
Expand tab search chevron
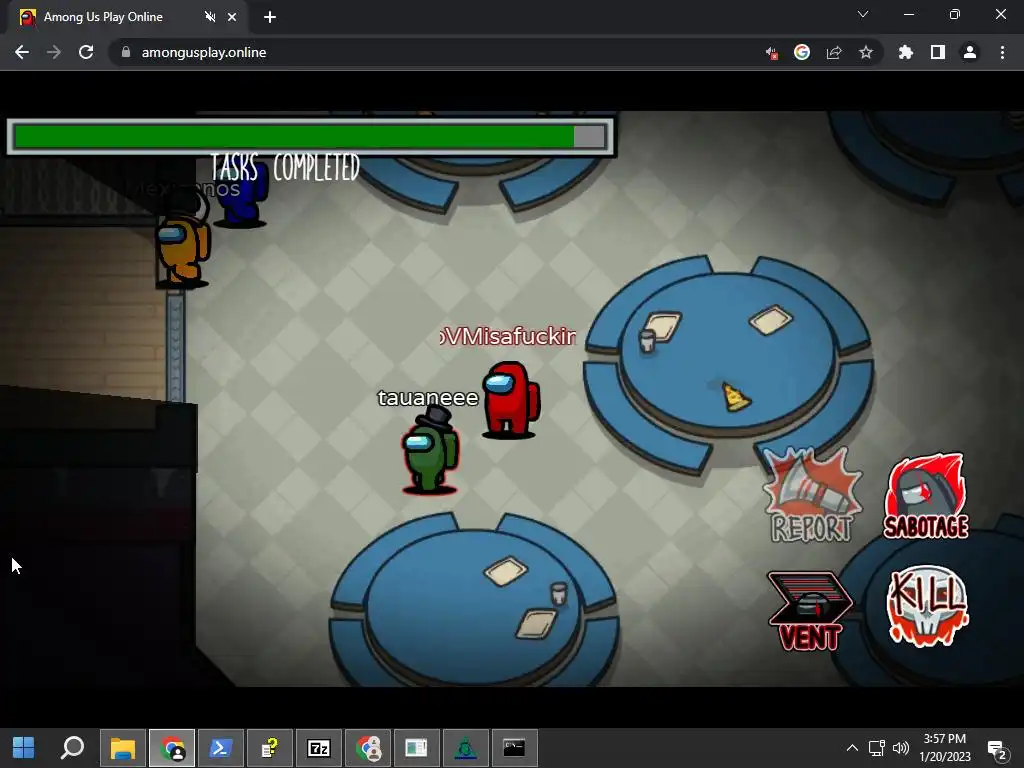(x=863, y=14)
